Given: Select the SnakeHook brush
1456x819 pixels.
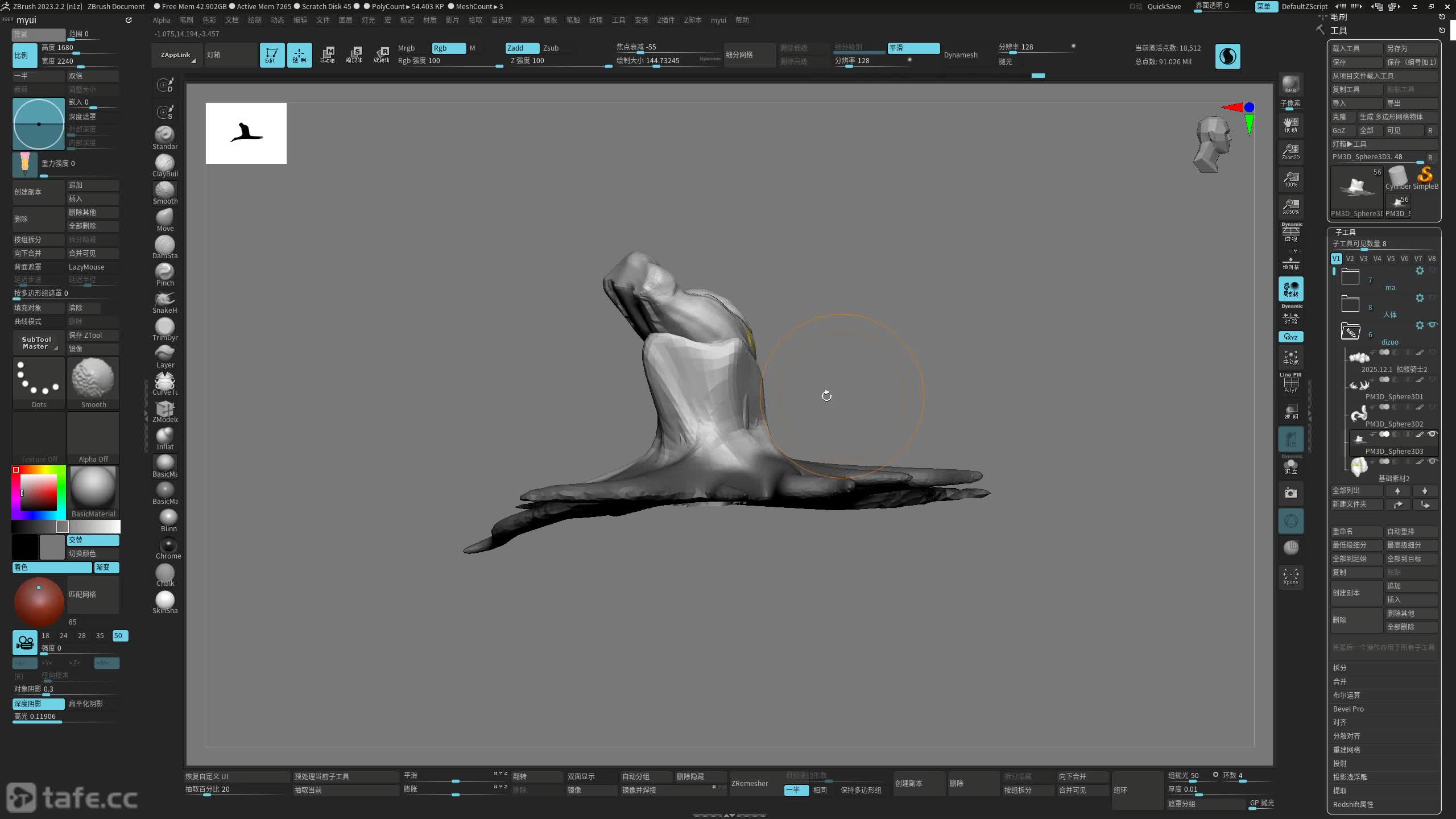Looking at the screenshot, I should tap(165, 301).
